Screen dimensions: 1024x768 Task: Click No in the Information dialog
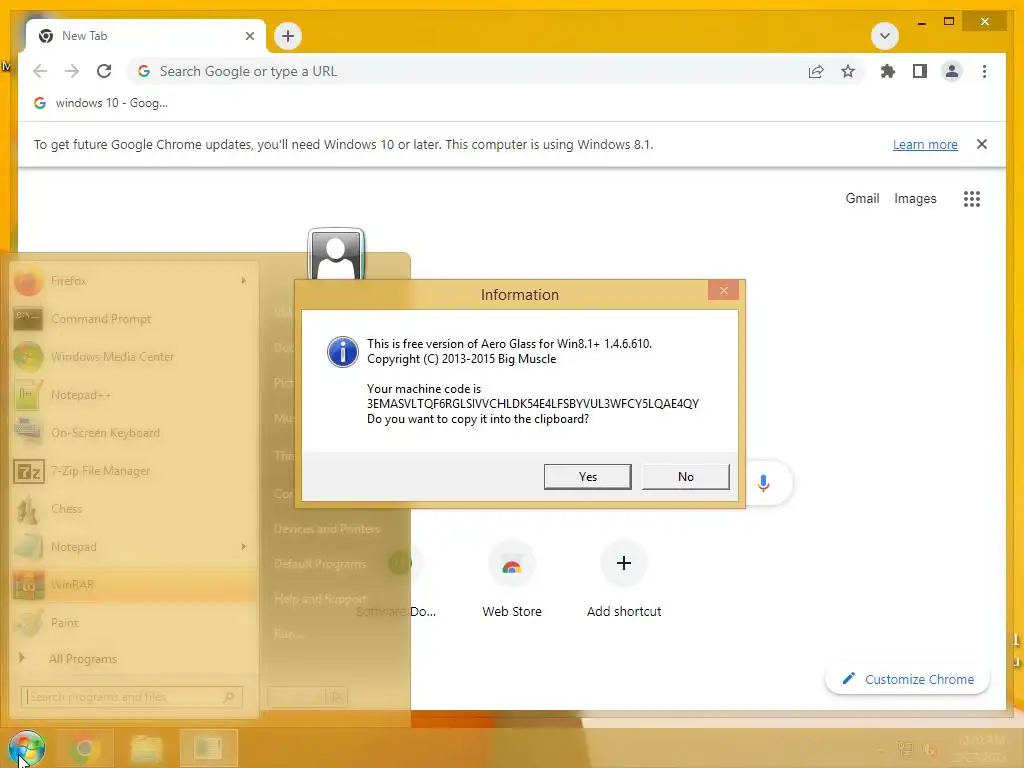685,477
